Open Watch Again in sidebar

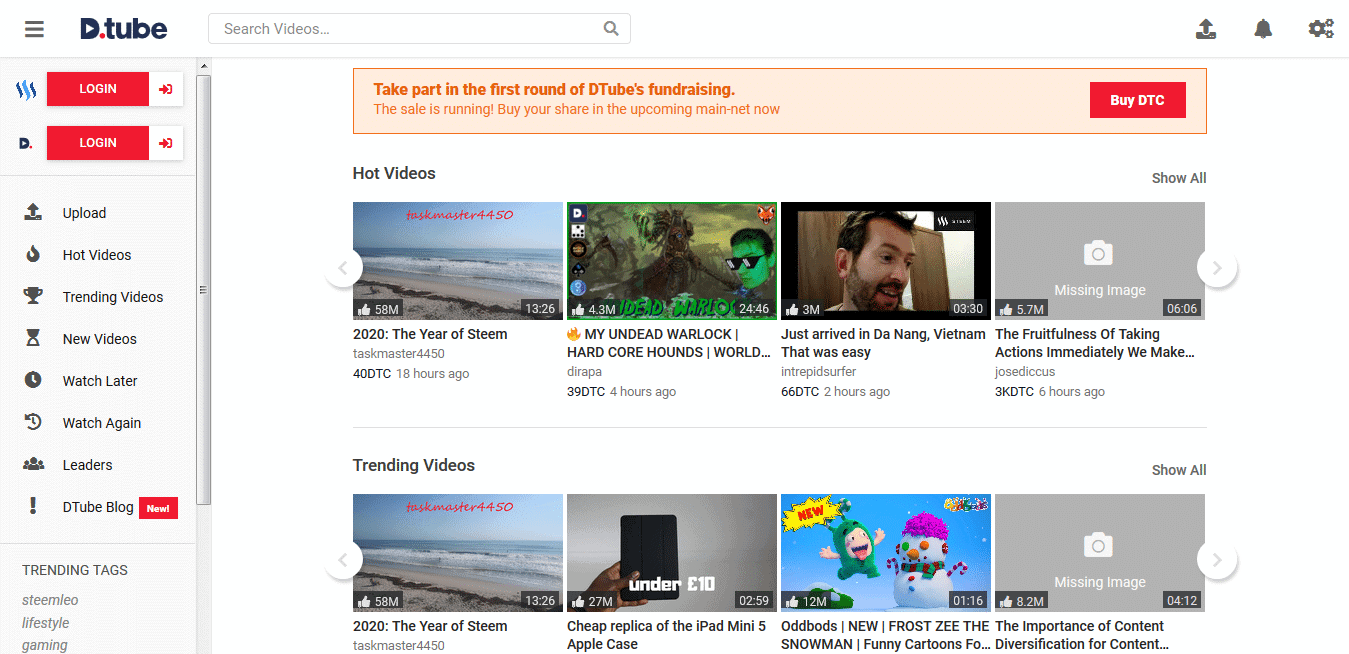click(x=102, y=423)
